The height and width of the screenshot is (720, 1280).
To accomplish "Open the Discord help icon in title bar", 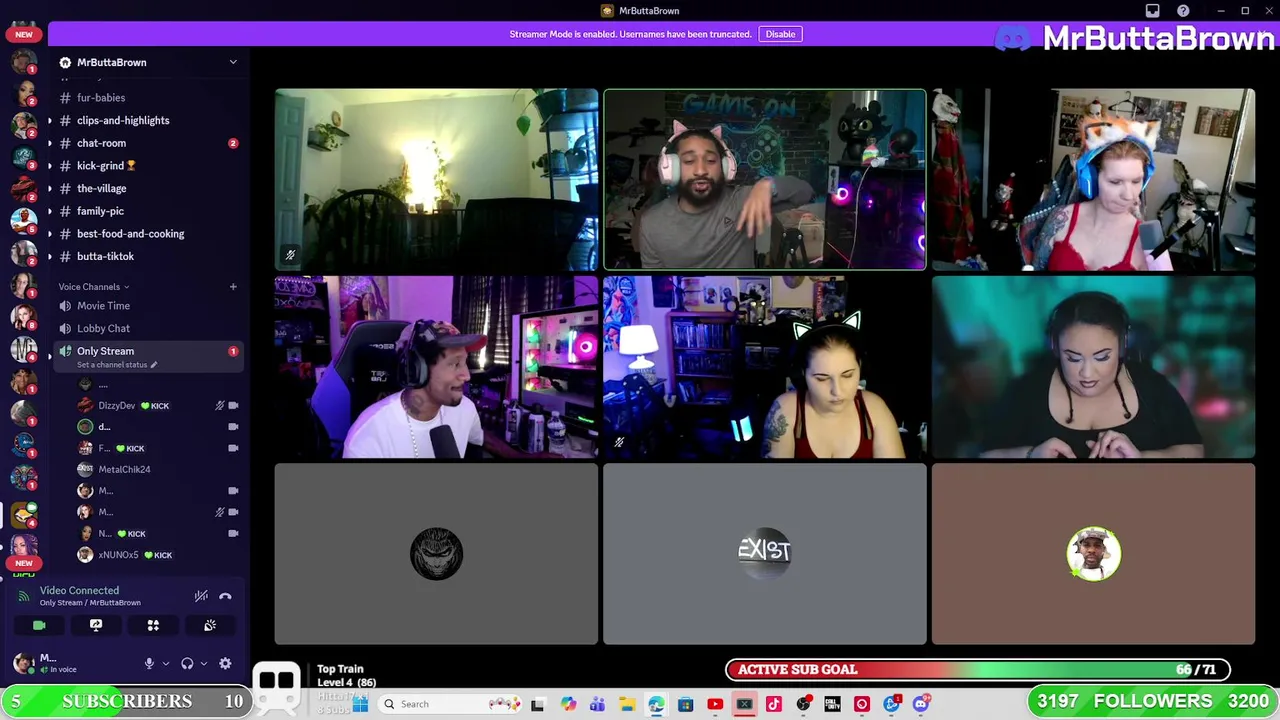I will [x=1183, y=11].
